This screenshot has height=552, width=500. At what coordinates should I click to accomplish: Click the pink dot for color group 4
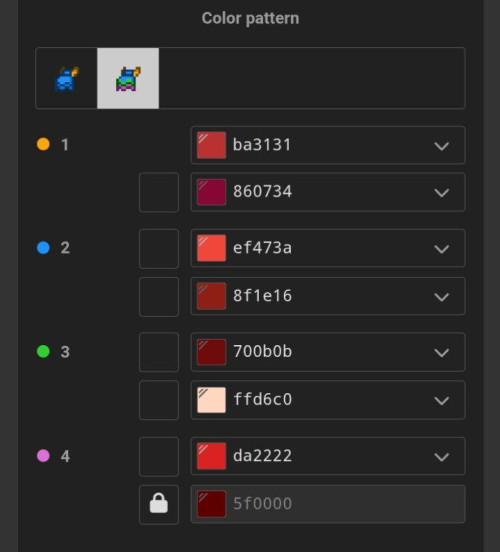pos(43,456)
